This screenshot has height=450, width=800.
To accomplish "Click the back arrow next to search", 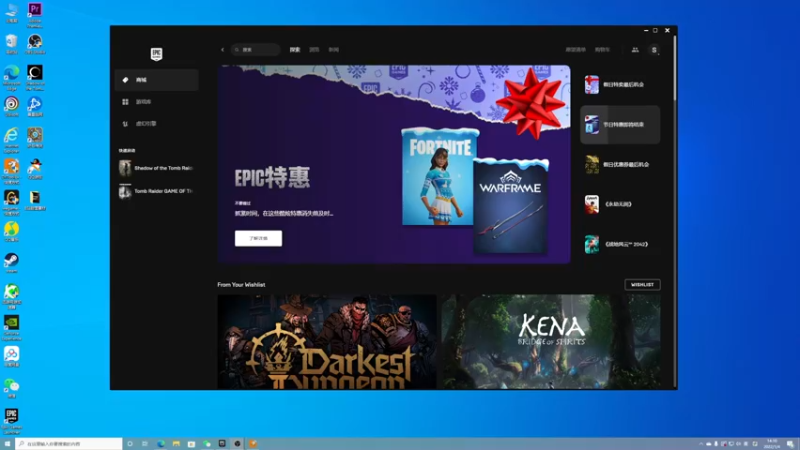I will pos(222,50).
